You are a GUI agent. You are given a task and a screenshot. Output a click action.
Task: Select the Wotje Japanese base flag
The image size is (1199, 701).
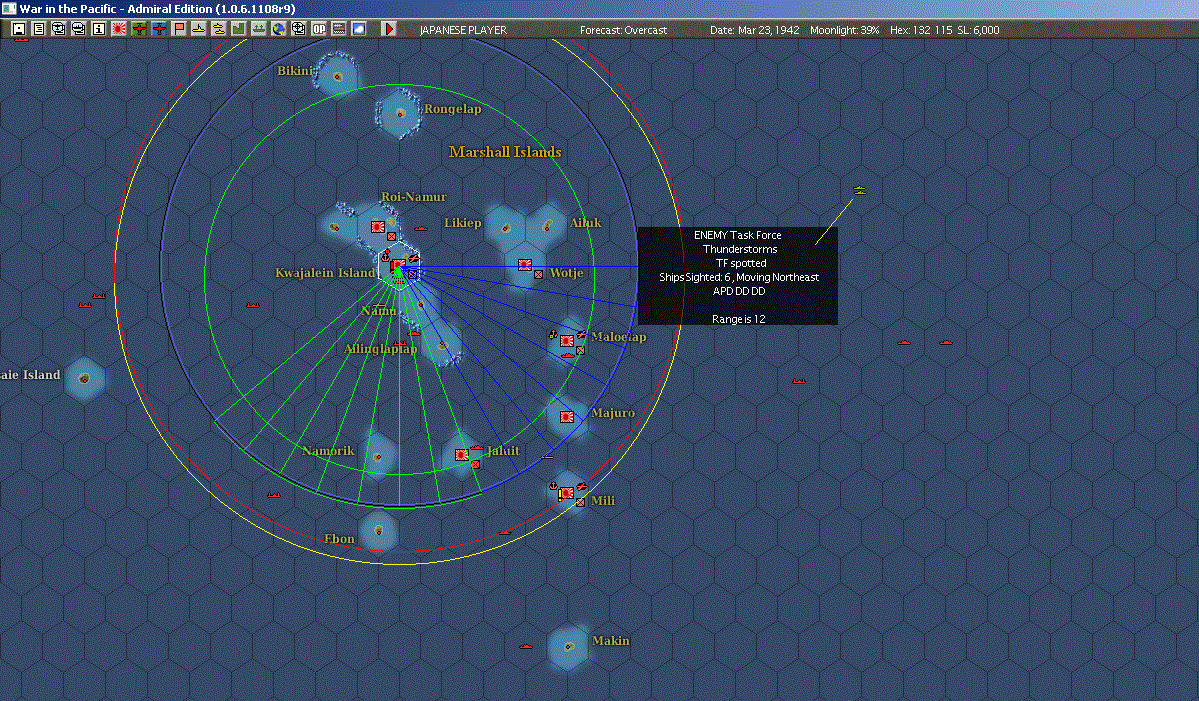click(525, 265)
